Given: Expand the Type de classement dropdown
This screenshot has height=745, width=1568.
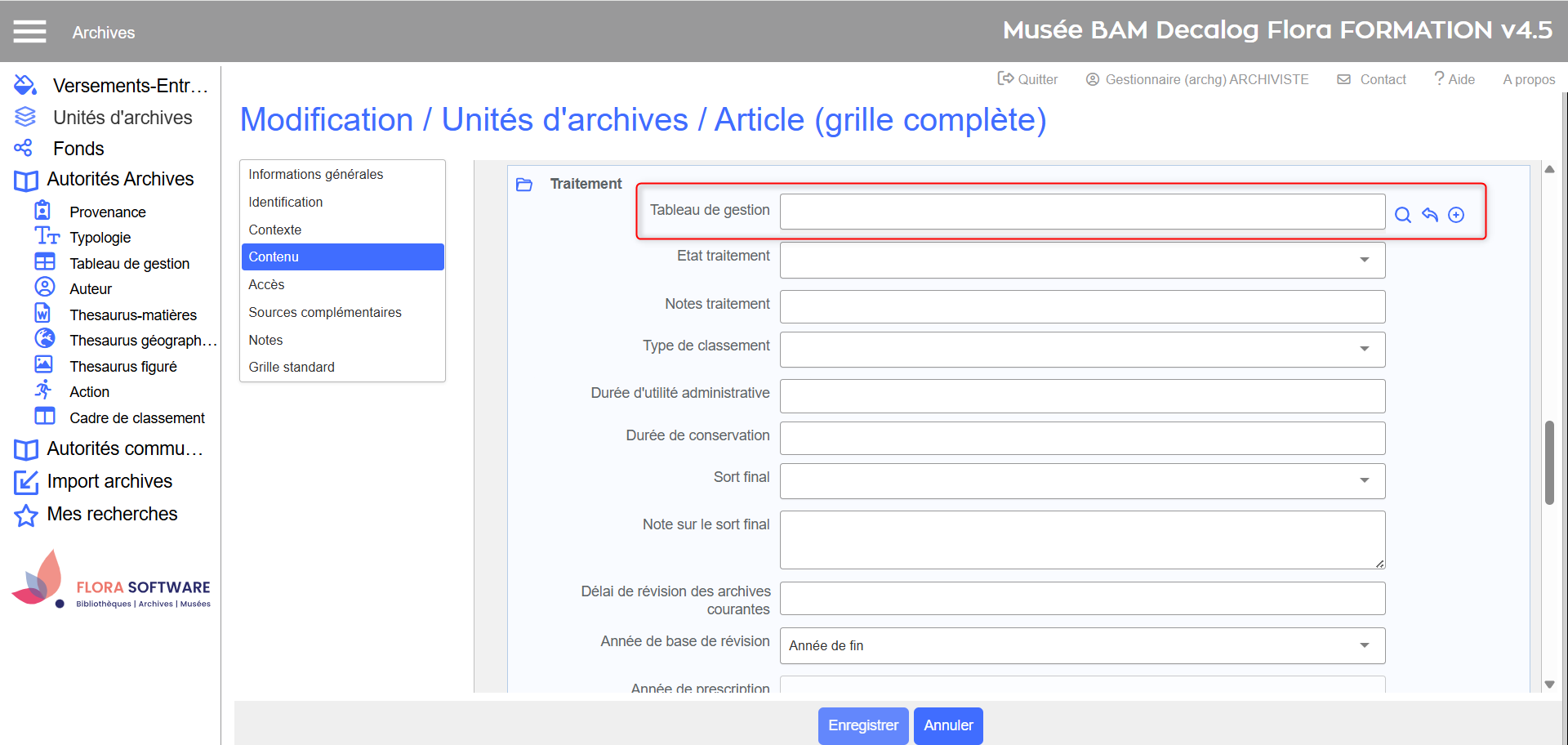Looking at the screenshot, I should [x=1363, y=349].
